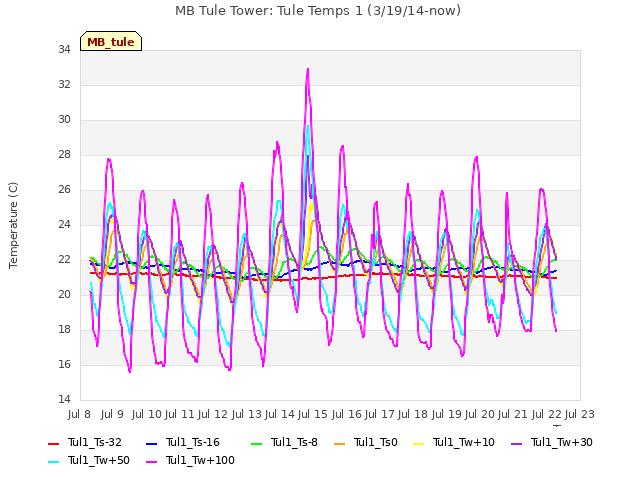Click the yellow Tul1_Tw+10 legend swatch
The width and height of the screenshot is (640, 480).
click(x=418, y=443)
